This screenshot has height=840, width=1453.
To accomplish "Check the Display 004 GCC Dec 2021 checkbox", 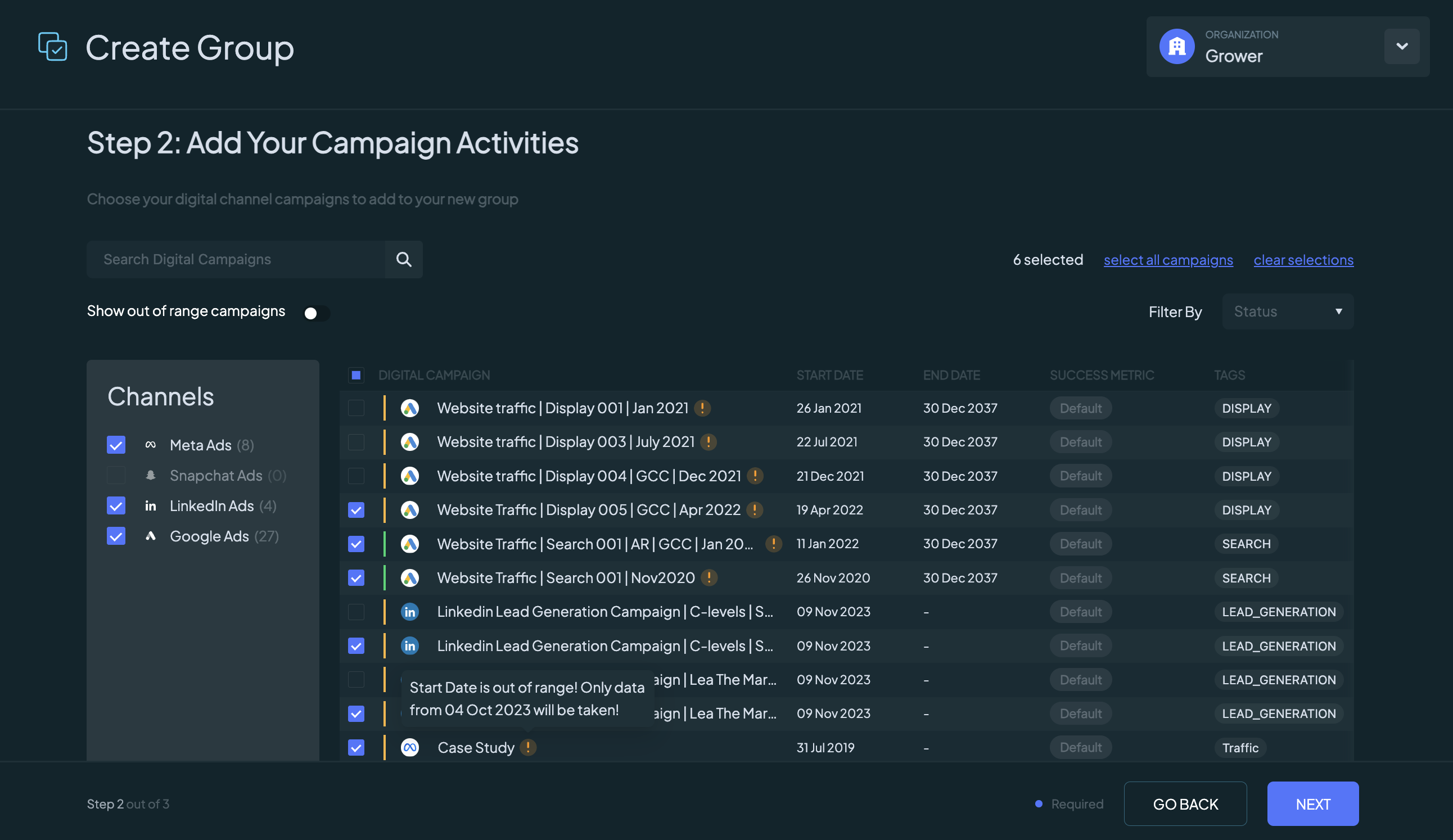I will pos(356,476).
